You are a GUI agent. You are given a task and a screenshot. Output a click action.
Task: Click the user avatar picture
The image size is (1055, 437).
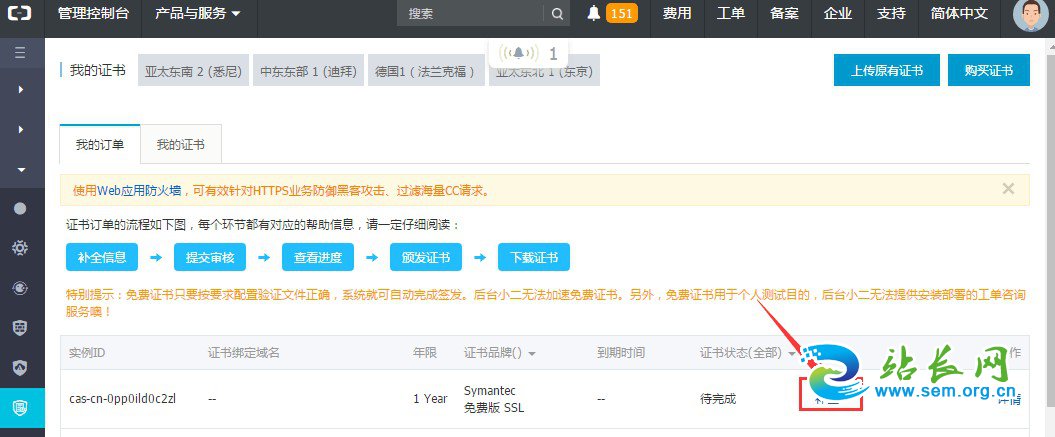pyautogui.click(x=1030, y=15)
